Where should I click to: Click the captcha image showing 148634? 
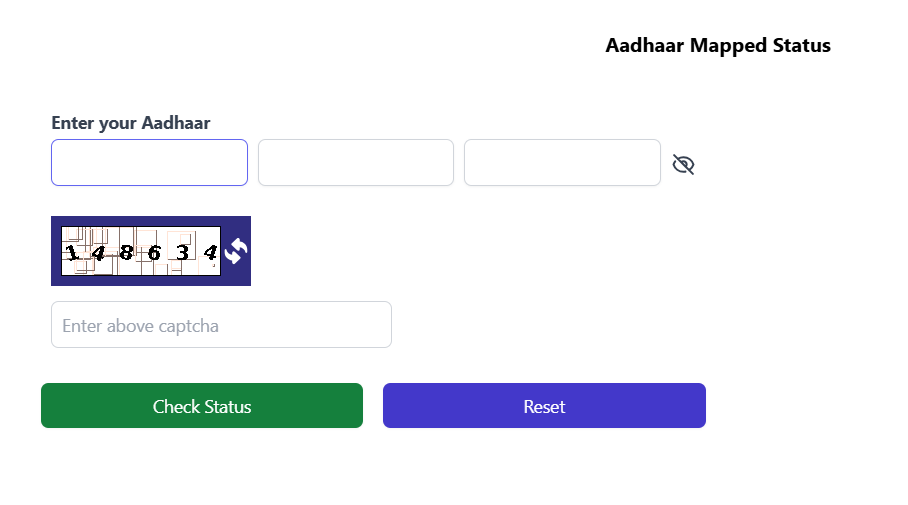coord(141,251)
